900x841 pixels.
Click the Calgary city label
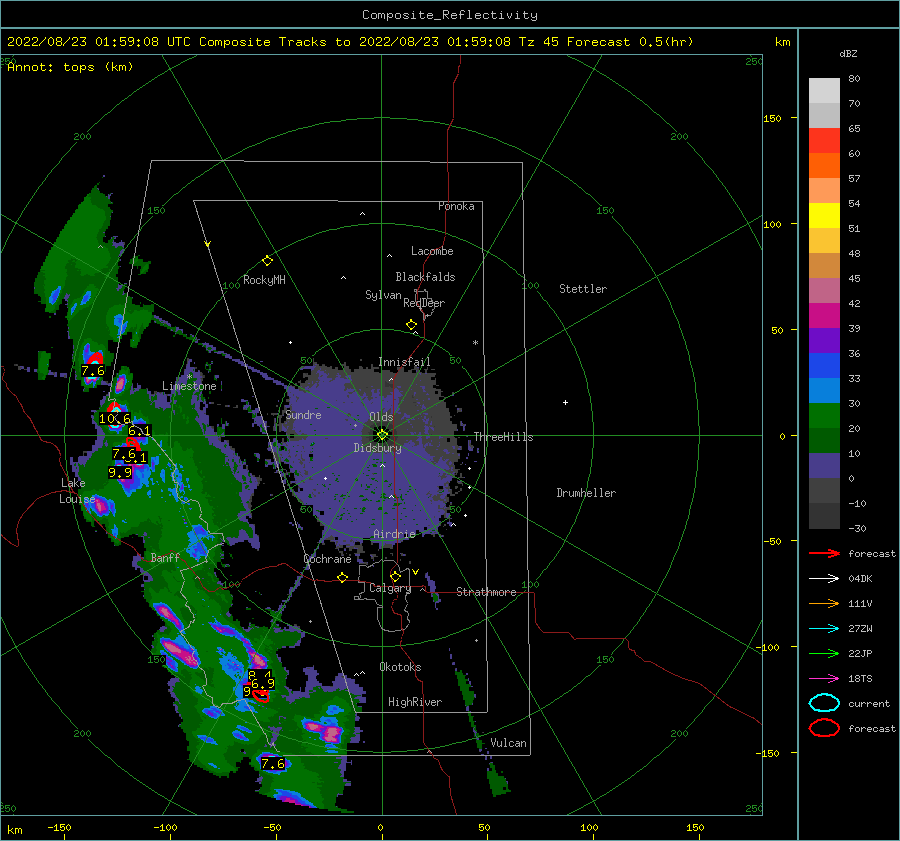pyautogui.click(x=390, y=588)
